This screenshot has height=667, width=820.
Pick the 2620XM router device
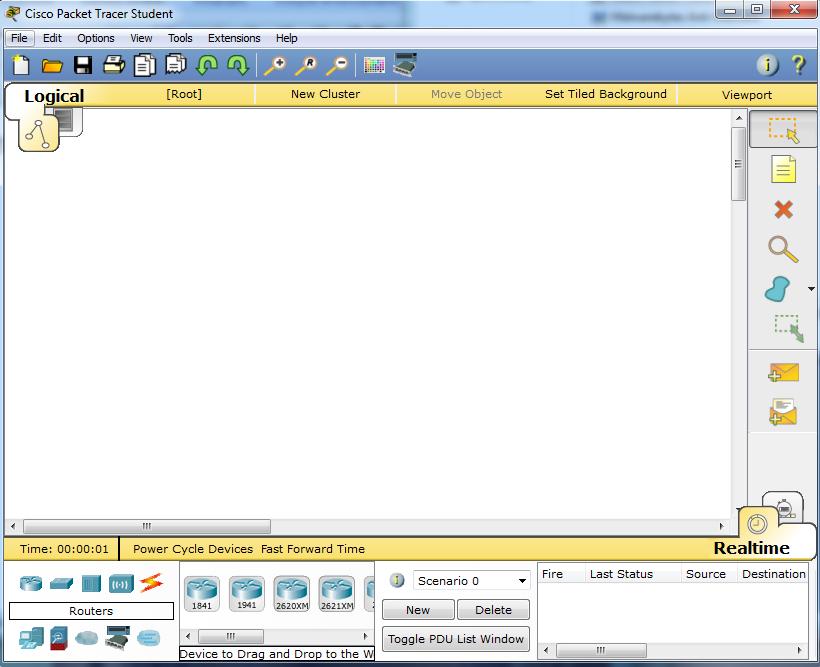click(x=292, y=594)
